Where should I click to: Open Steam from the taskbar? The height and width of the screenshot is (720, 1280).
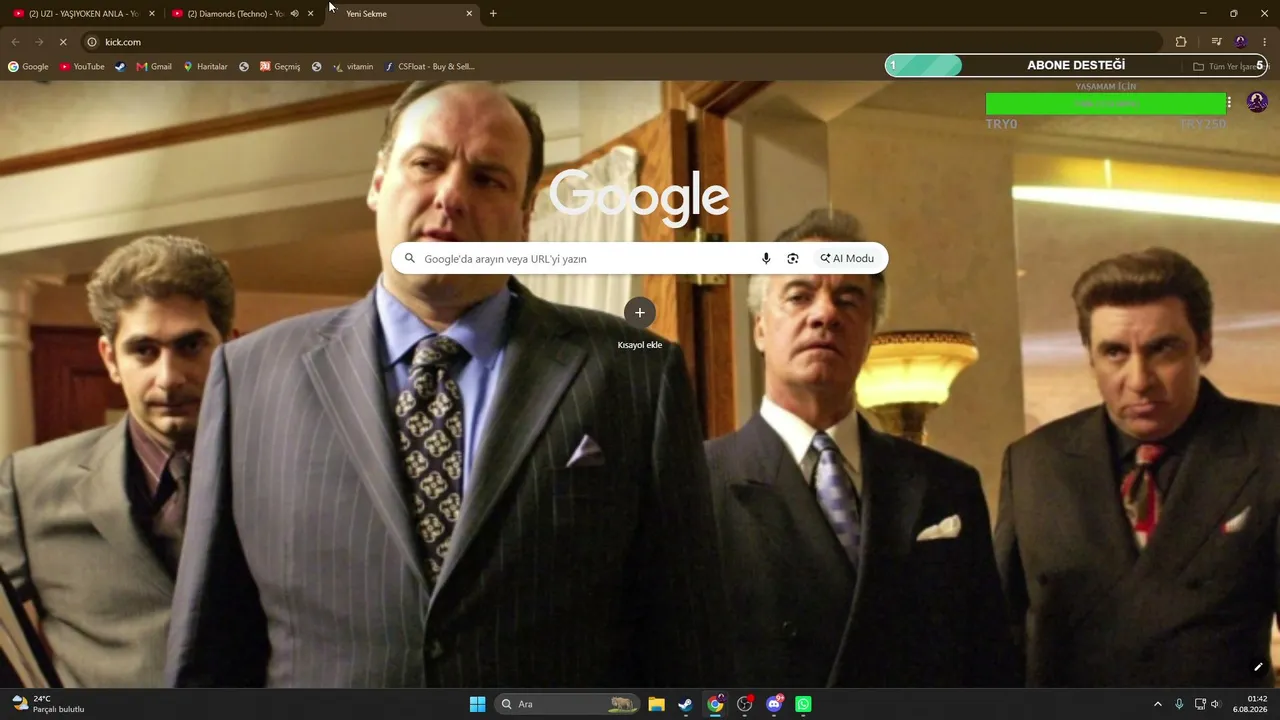coord(685,704)
